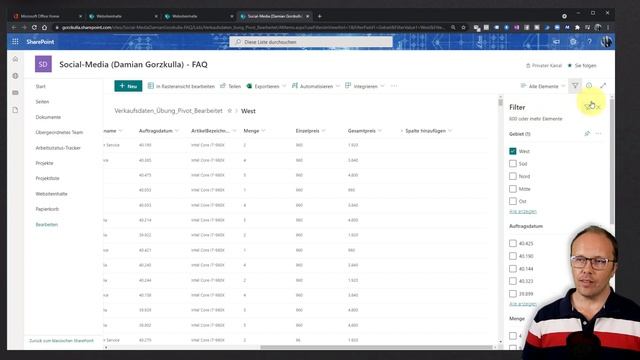Open more options for Gebiet filter

click(598, 133)
